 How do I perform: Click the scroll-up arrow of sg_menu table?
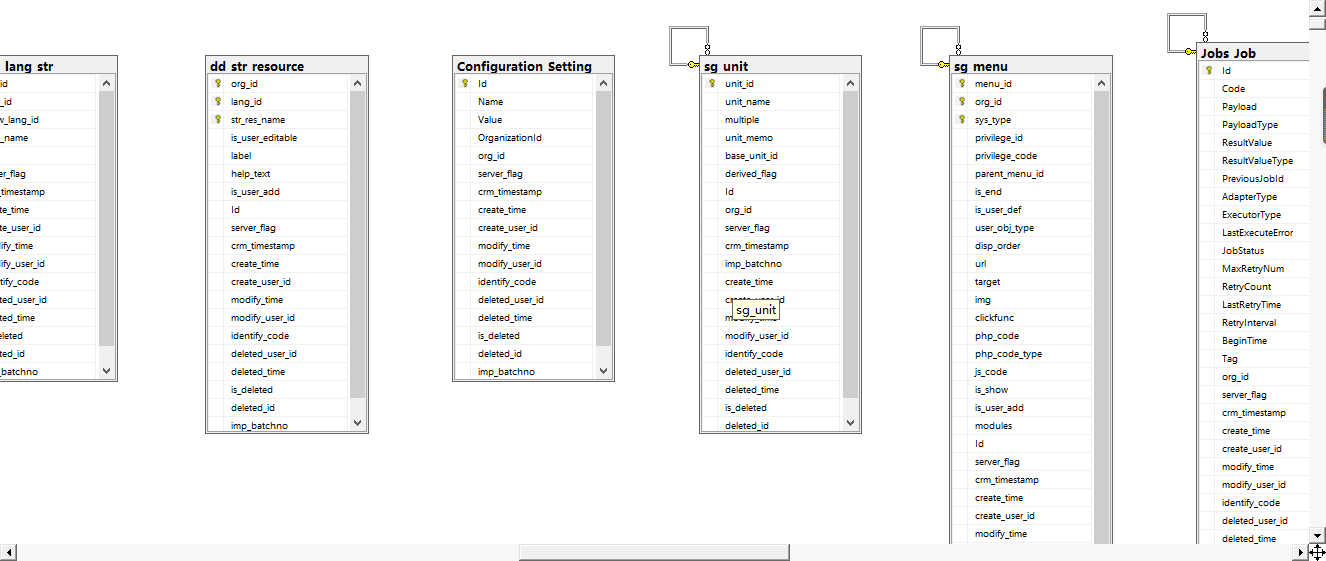pos(1102,84)
